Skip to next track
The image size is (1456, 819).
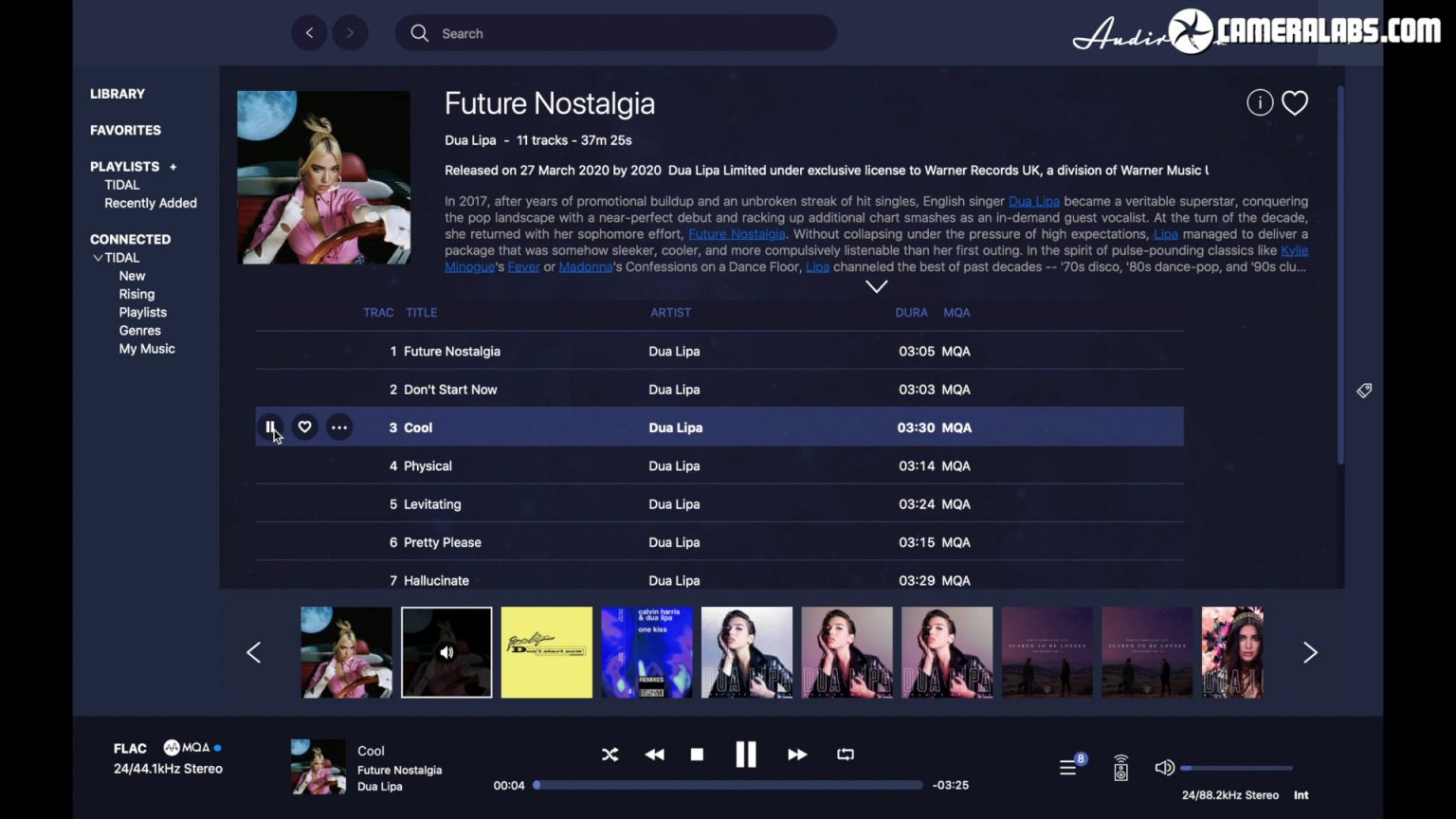click(x=797, y=755)
